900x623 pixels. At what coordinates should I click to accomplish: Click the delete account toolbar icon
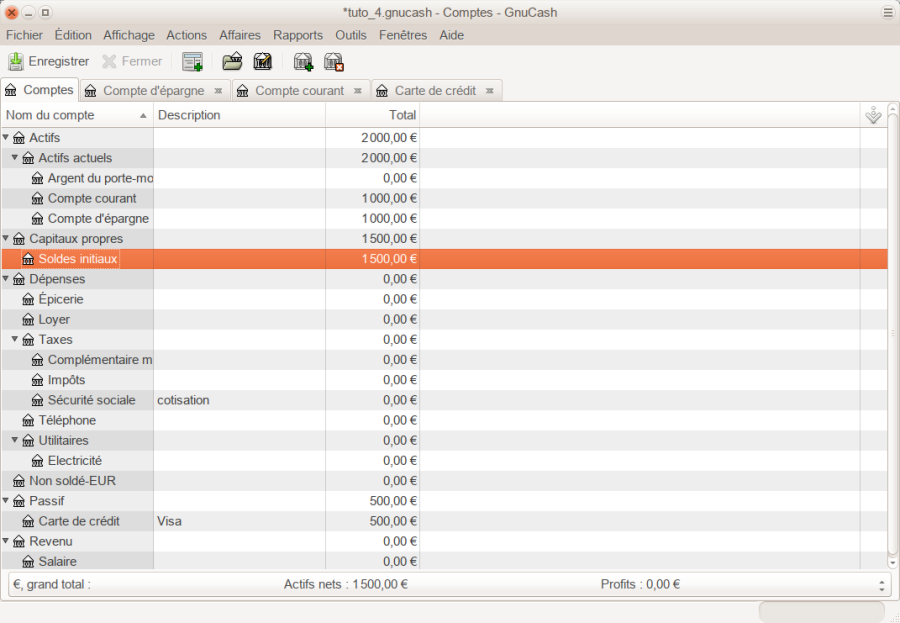[334, 62]
